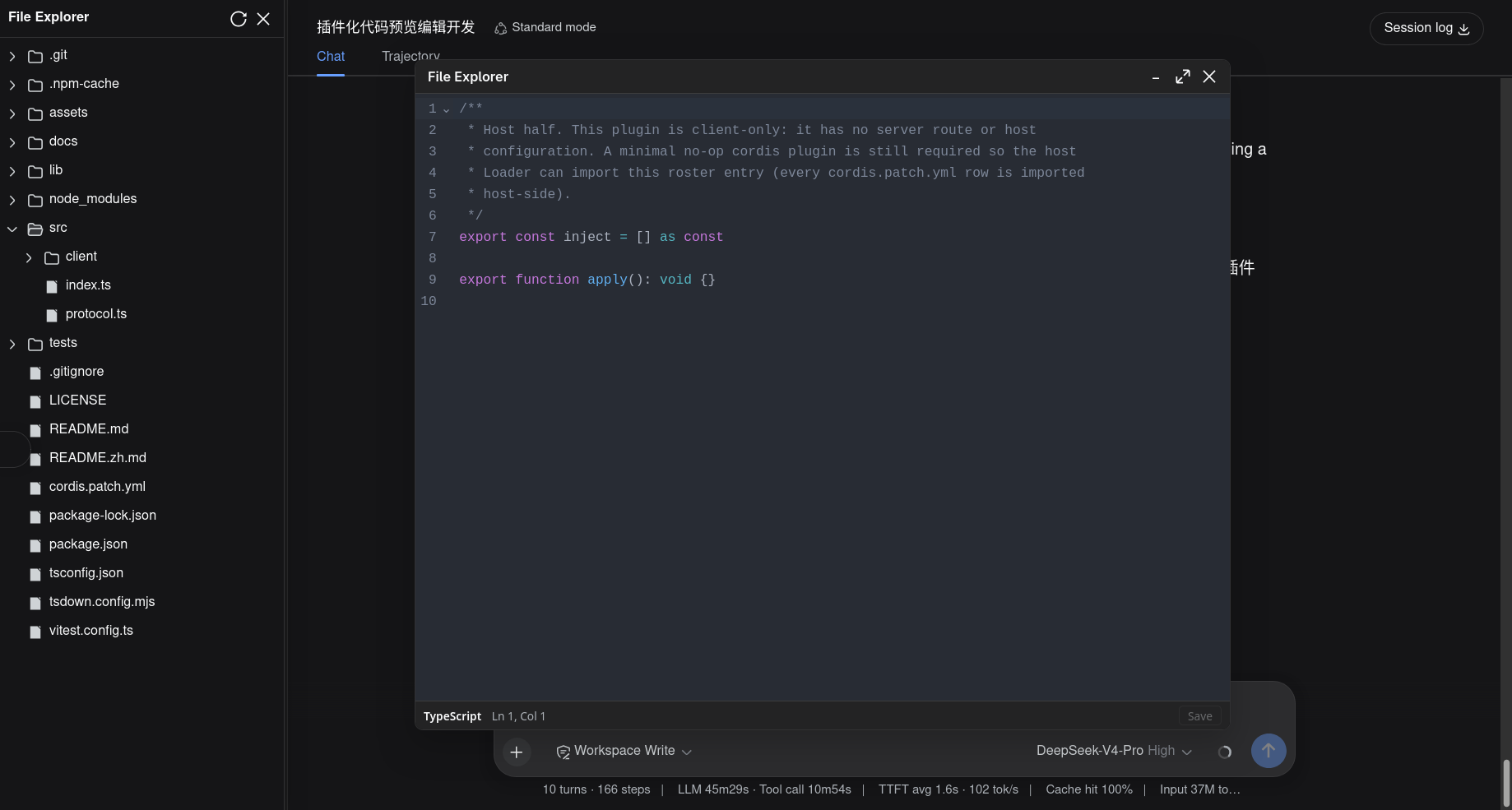
Task: Click the open src folder icon
Action: (x=35, y=229)
